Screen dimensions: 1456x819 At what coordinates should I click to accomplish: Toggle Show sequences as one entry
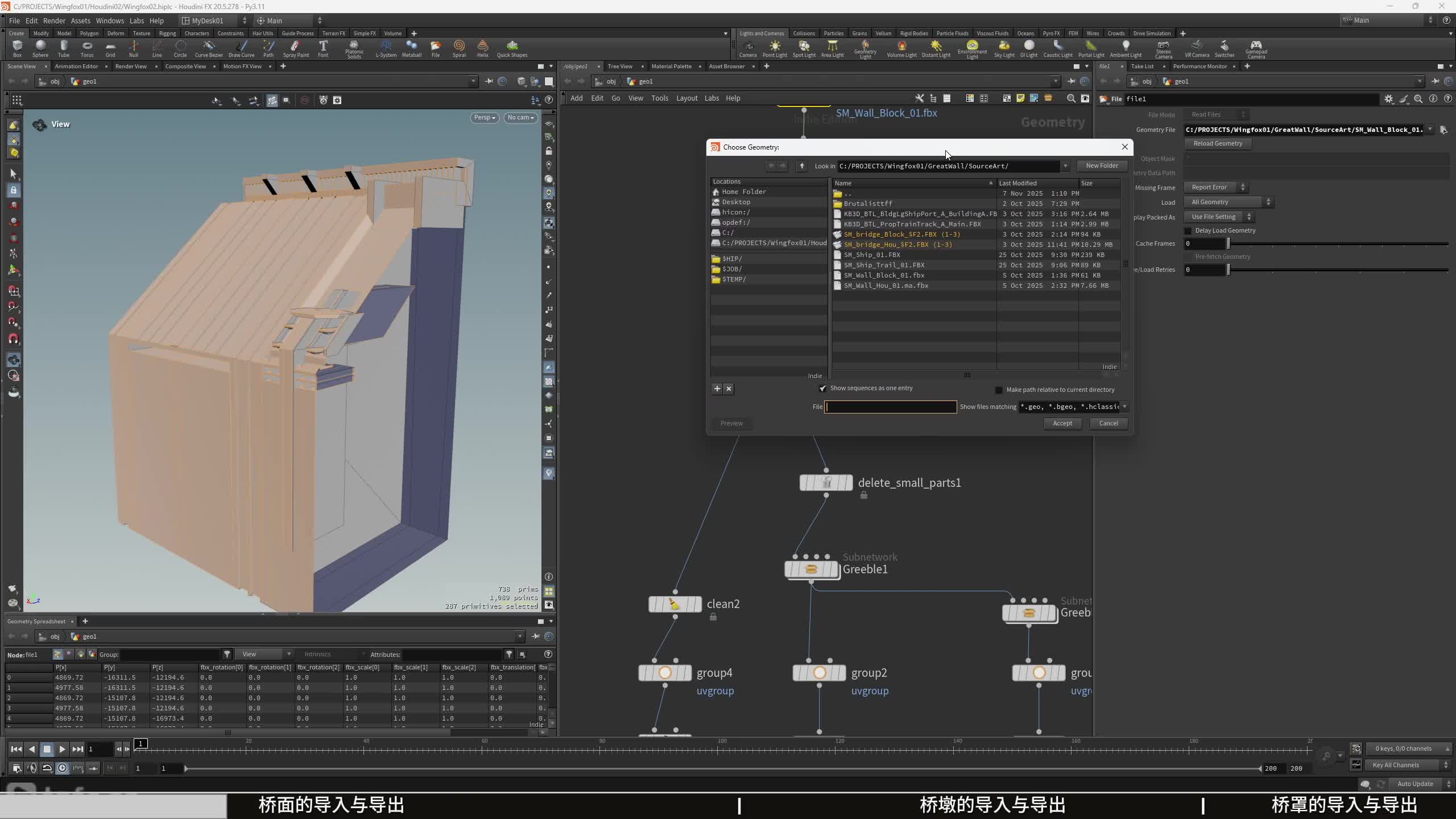click(x=822, y=388)
